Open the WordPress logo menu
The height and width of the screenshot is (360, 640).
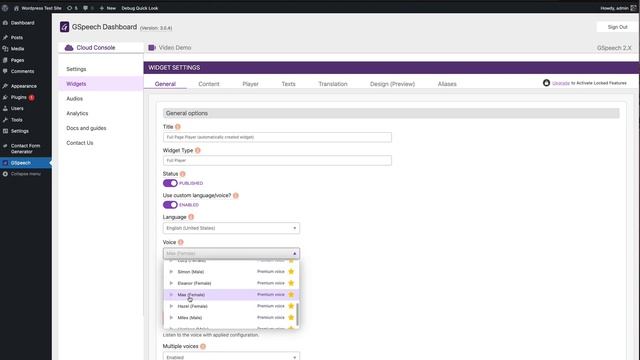click(5, 8)
